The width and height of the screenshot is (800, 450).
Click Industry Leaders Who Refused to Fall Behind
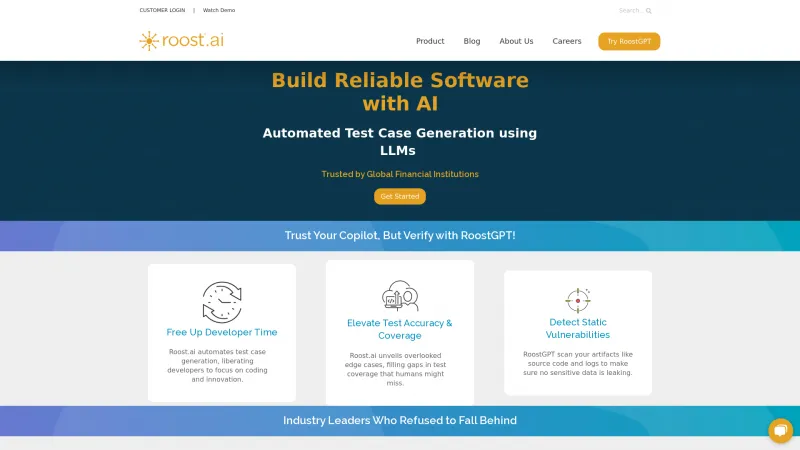point(400,420)
